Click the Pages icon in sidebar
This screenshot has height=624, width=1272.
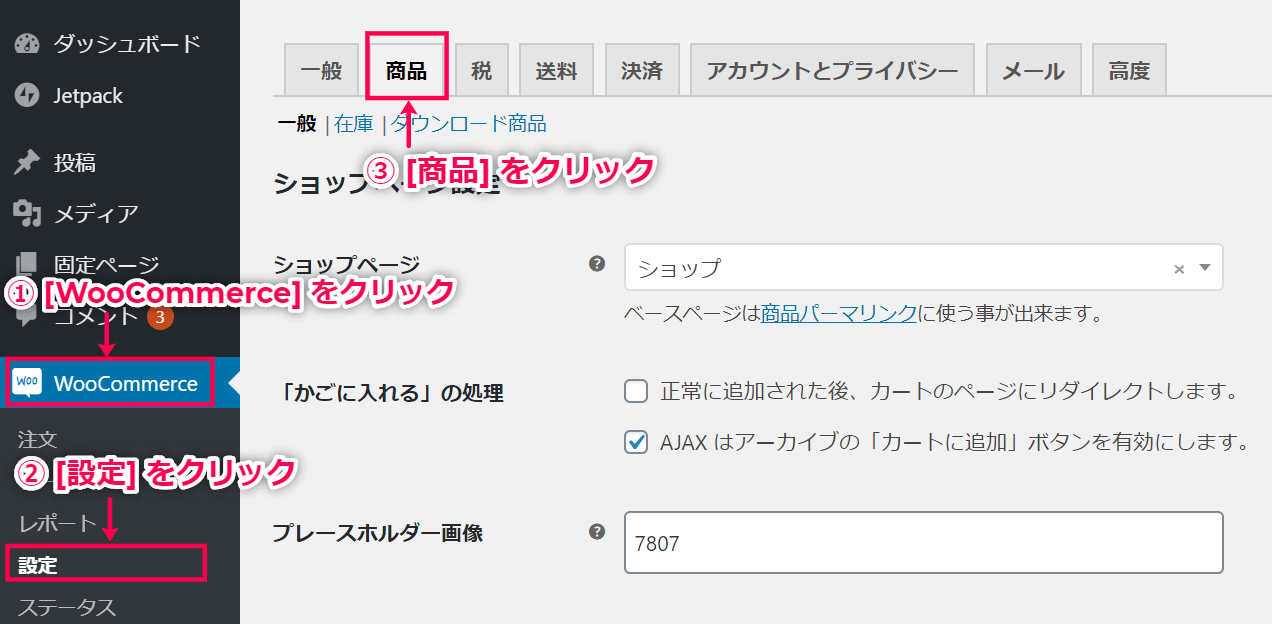pyautogui.click(x=27, y=264)
